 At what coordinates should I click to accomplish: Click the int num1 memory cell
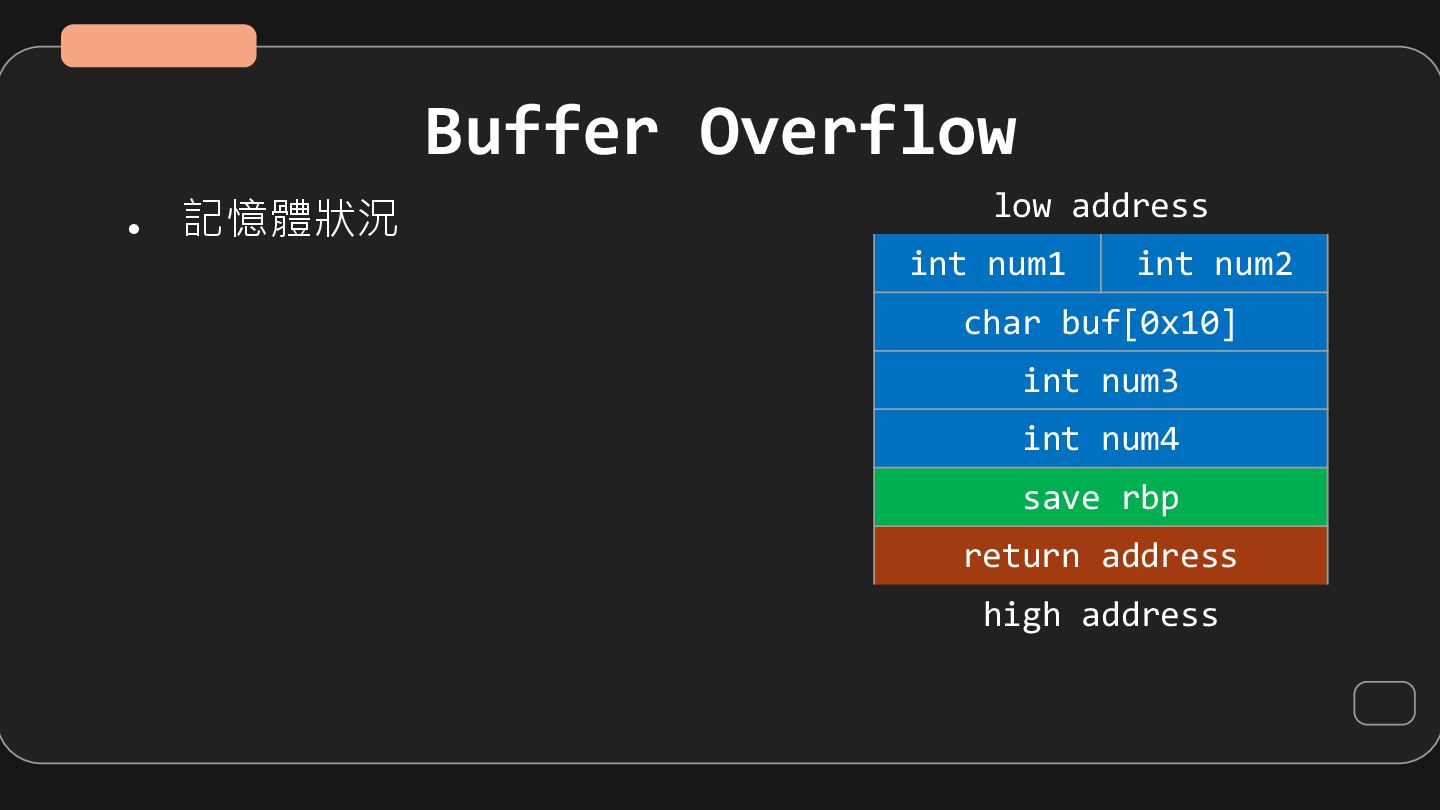(x=987, y=264)
